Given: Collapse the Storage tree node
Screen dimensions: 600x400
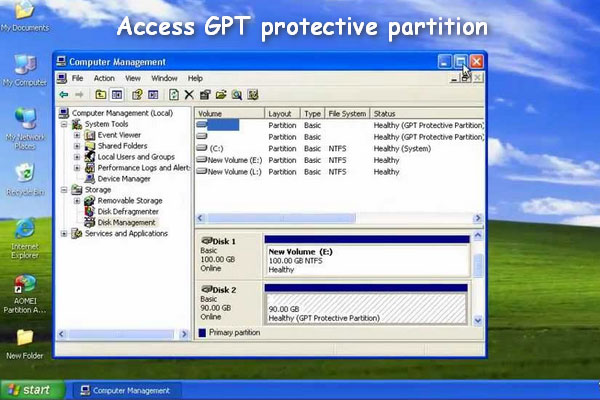Looking at the screenshot, I should tap(64, 190).
